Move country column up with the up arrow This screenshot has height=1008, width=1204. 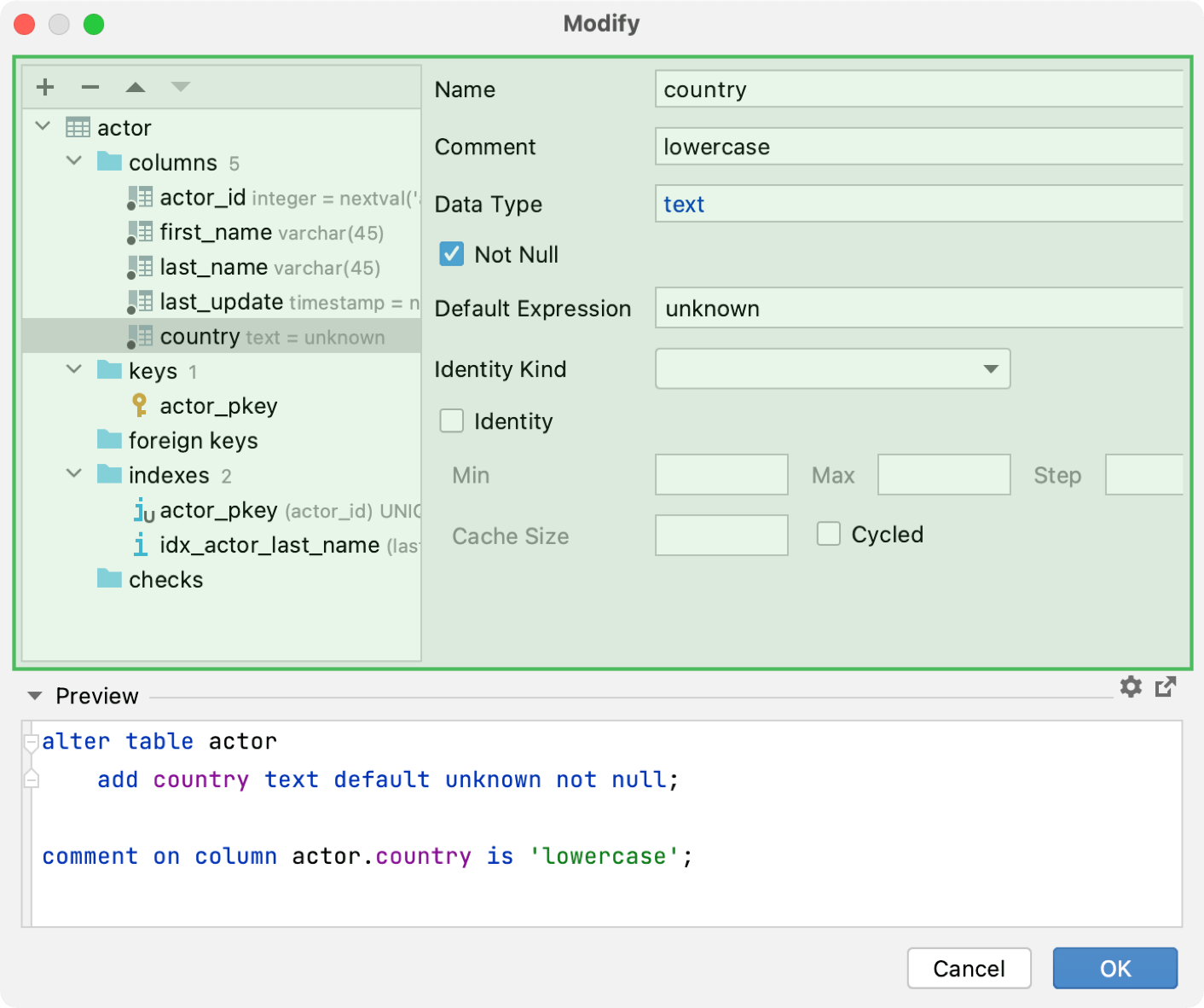135,86
